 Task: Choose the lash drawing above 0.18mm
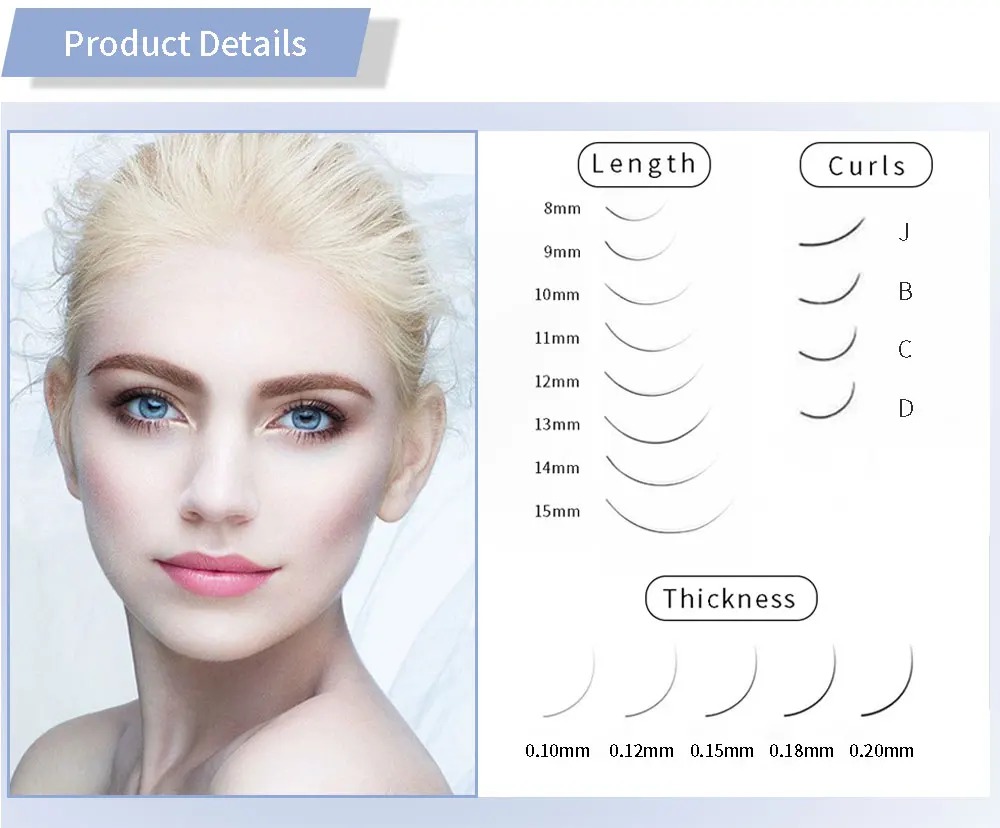click(809, 680)
